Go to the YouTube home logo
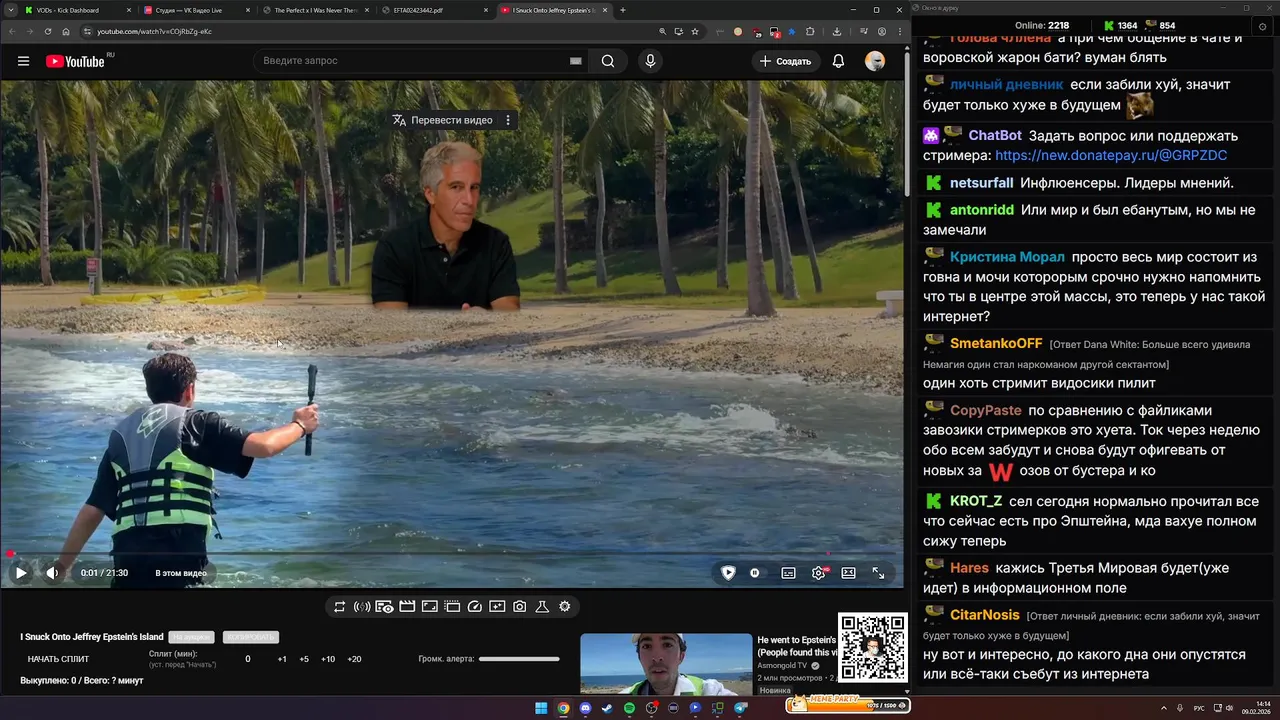1280x720 pixels. (75, 61)
